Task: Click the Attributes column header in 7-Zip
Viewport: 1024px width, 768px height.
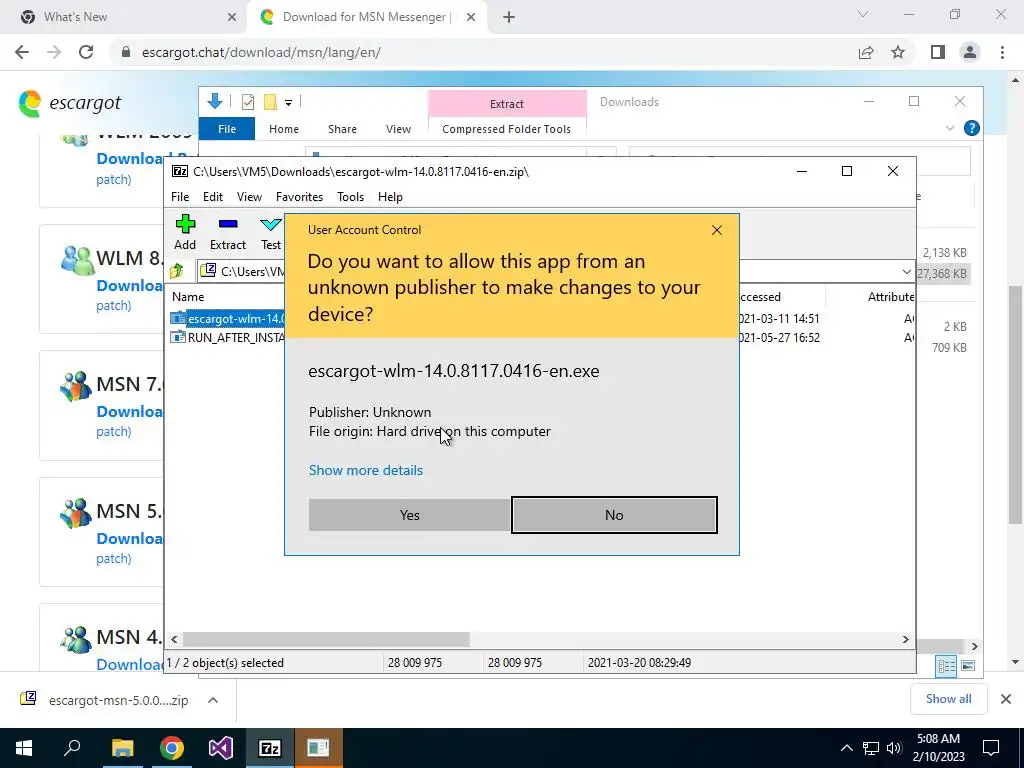Action: (891, 296)
